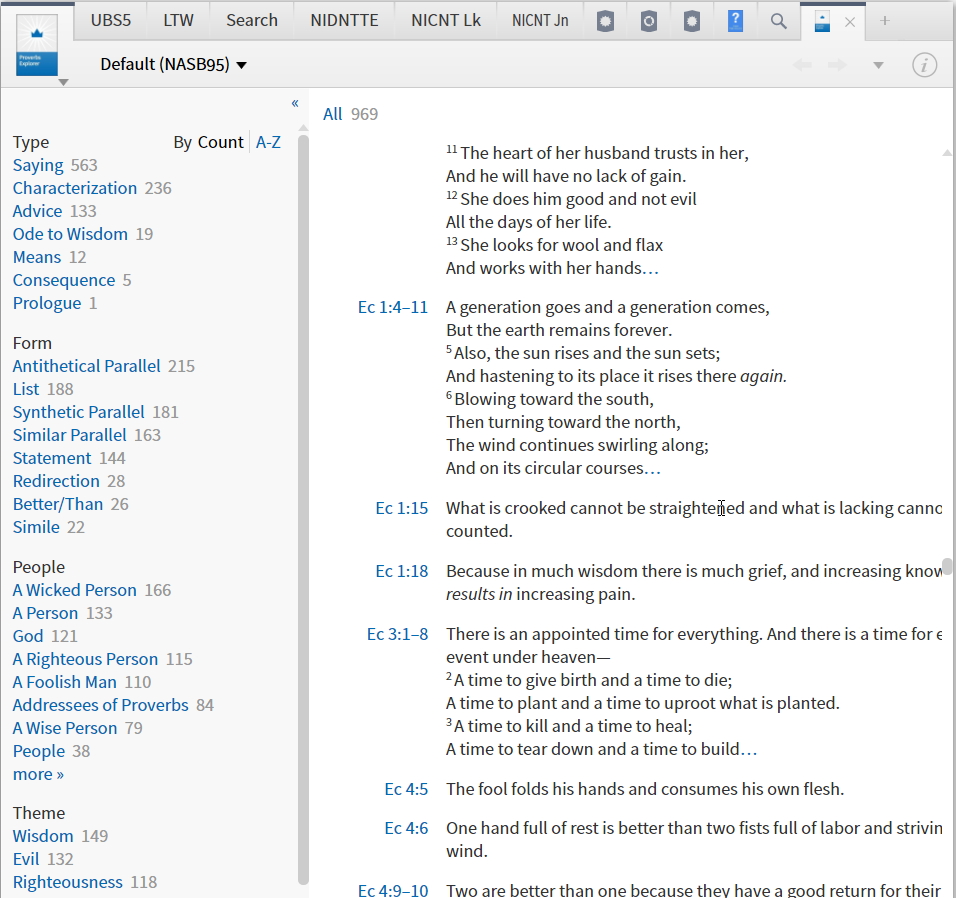956x898 pixels.
Task: Switch to the LTW tab
Action: coord(178,21)
